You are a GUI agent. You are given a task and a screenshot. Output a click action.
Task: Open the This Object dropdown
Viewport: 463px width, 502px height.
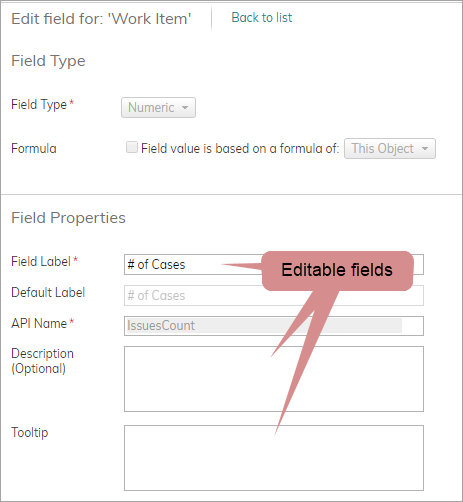(x=390, y=149)
